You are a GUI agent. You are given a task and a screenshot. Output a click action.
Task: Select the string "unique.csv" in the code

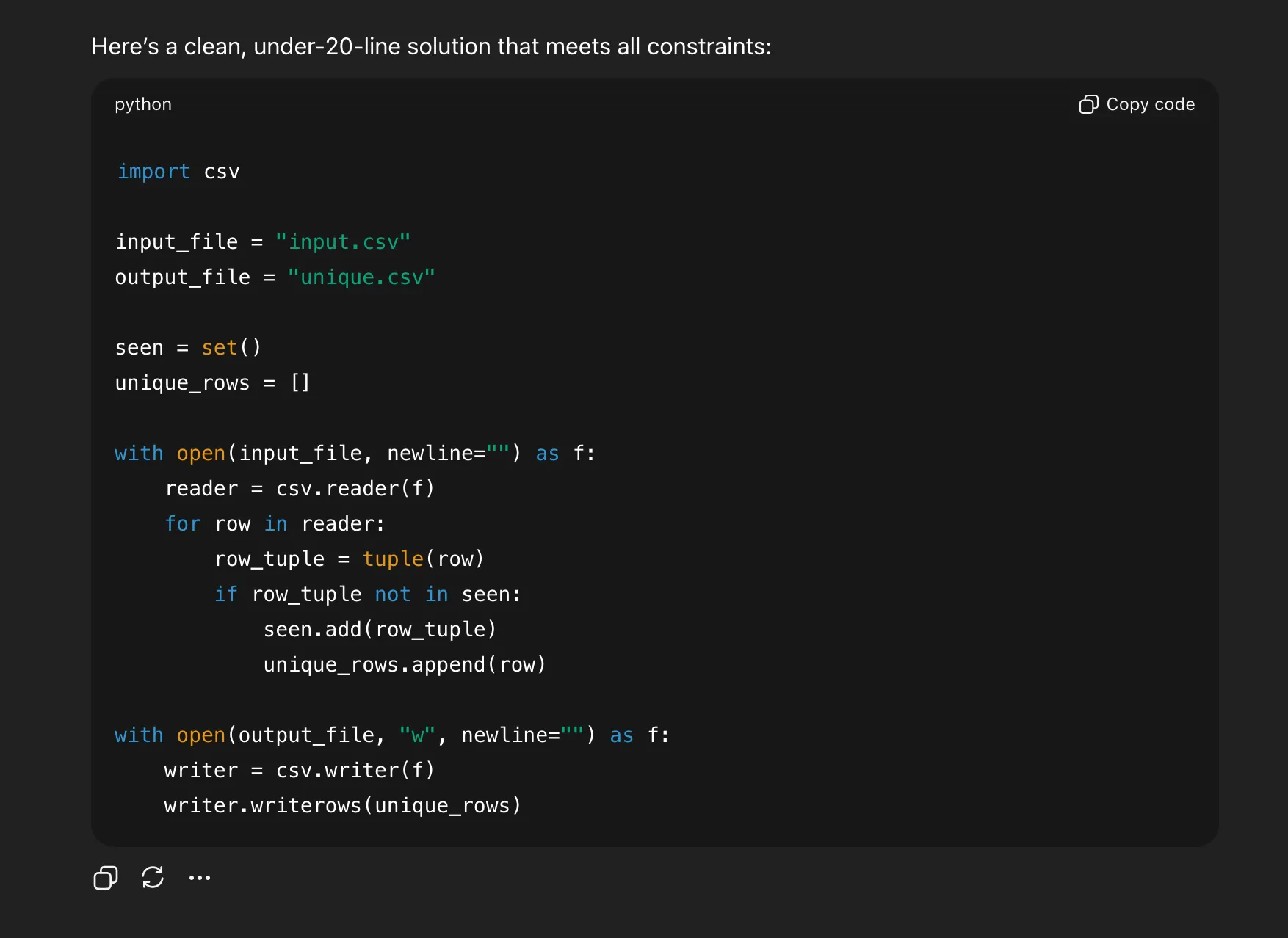coord(361,277)
